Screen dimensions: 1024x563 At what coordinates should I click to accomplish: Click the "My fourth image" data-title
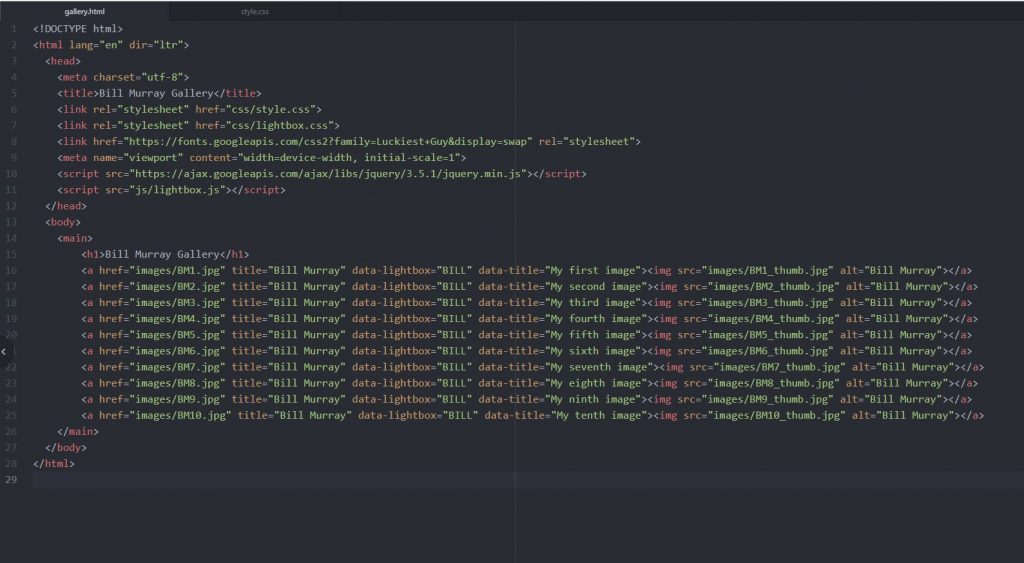pyautogui.click(x=596, y=319)
